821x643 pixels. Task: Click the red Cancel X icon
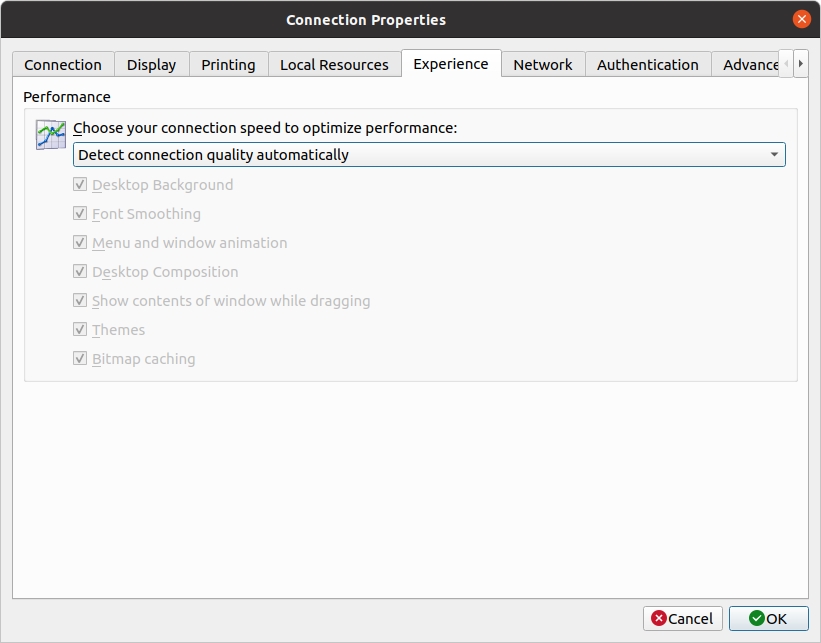pos(658,619)
